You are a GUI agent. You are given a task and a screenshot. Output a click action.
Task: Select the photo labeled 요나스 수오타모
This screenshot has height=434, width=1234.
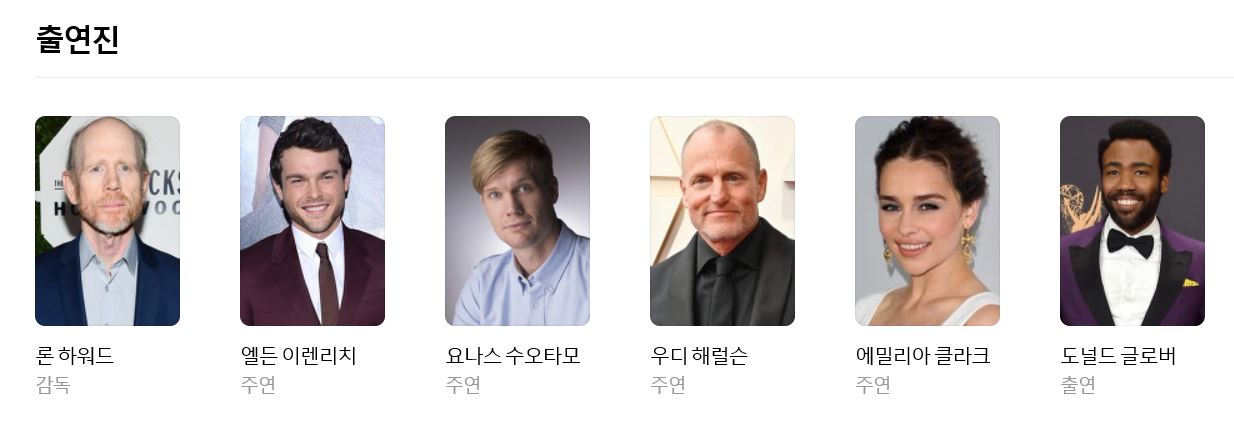point(517,221)
